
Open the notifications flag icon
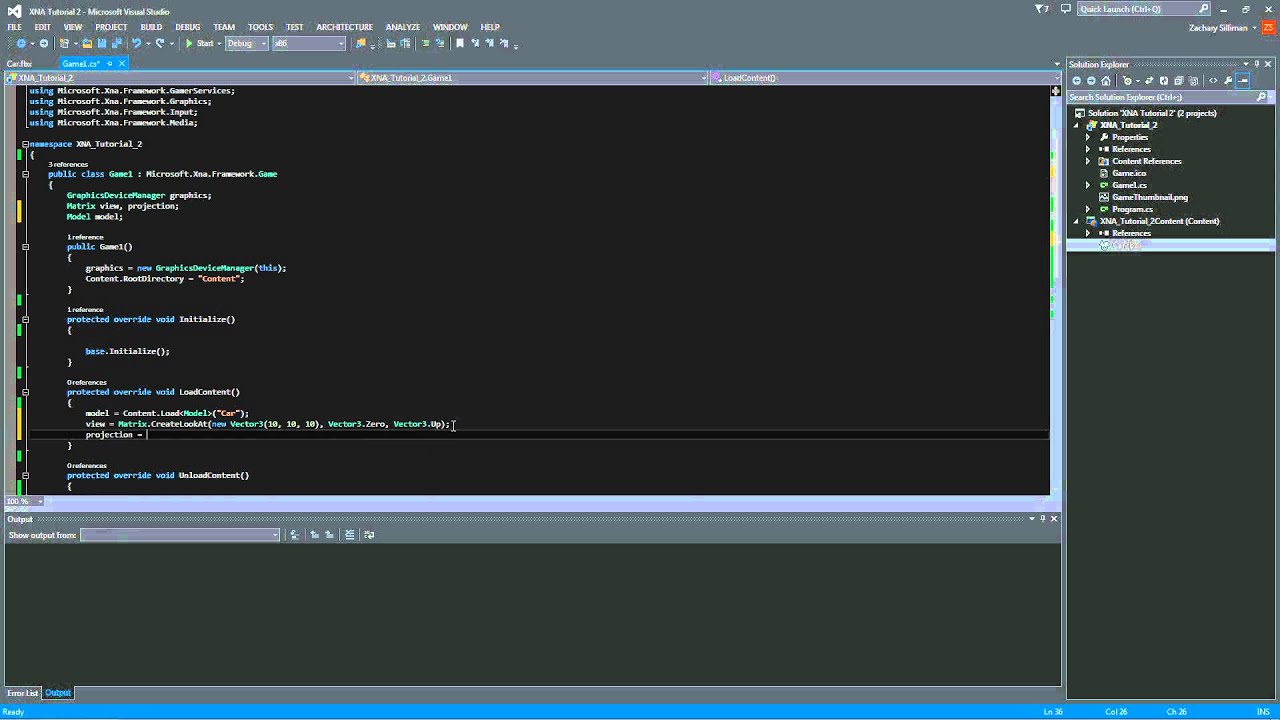[x=1043, y=9]
